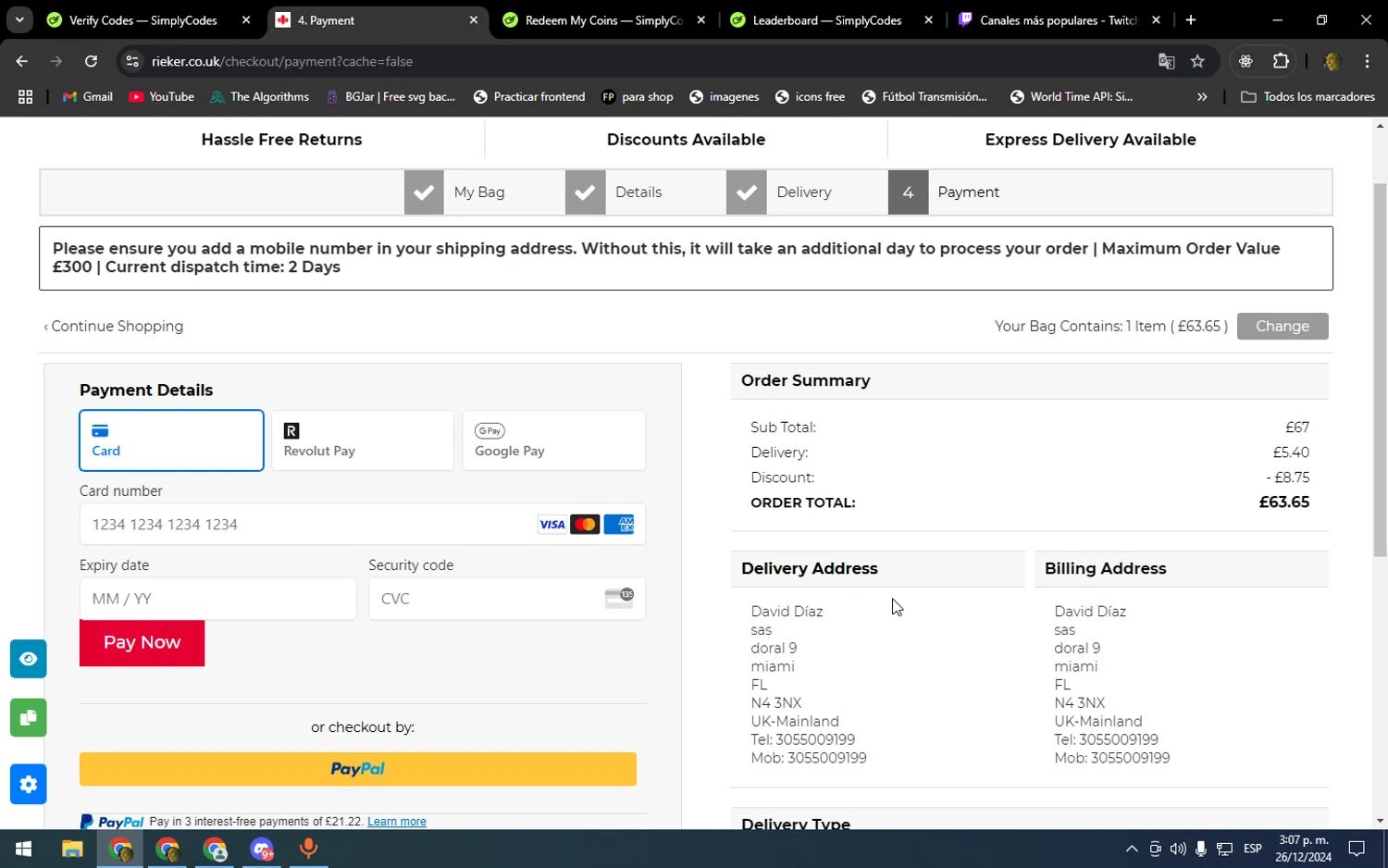The height and width of the screenshot is (868, 1388).
Task: Open the para shop bookmark
Action: pos(638,96)
